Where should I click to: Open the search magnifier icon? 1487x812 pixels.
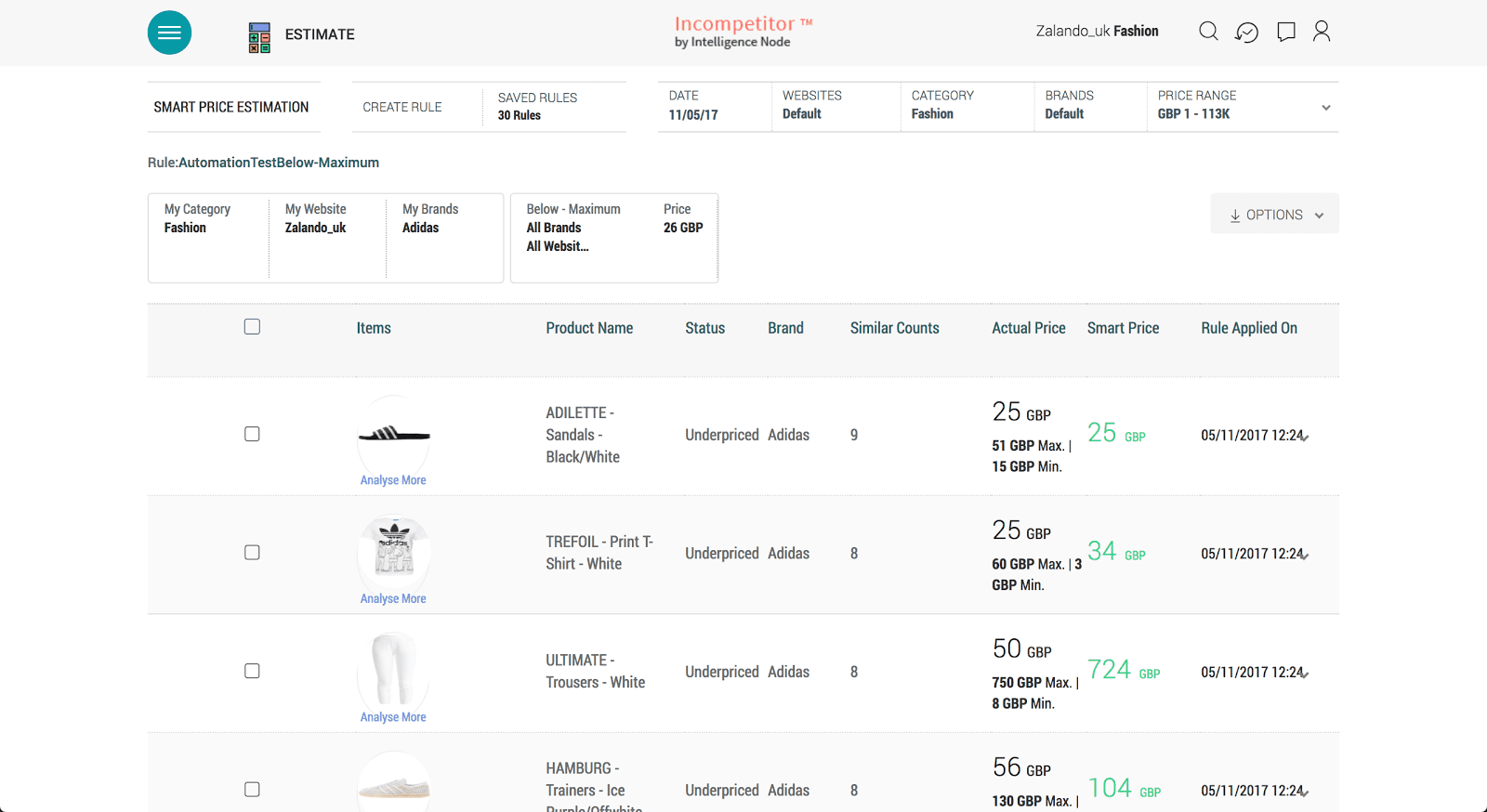click(1208, 32)
